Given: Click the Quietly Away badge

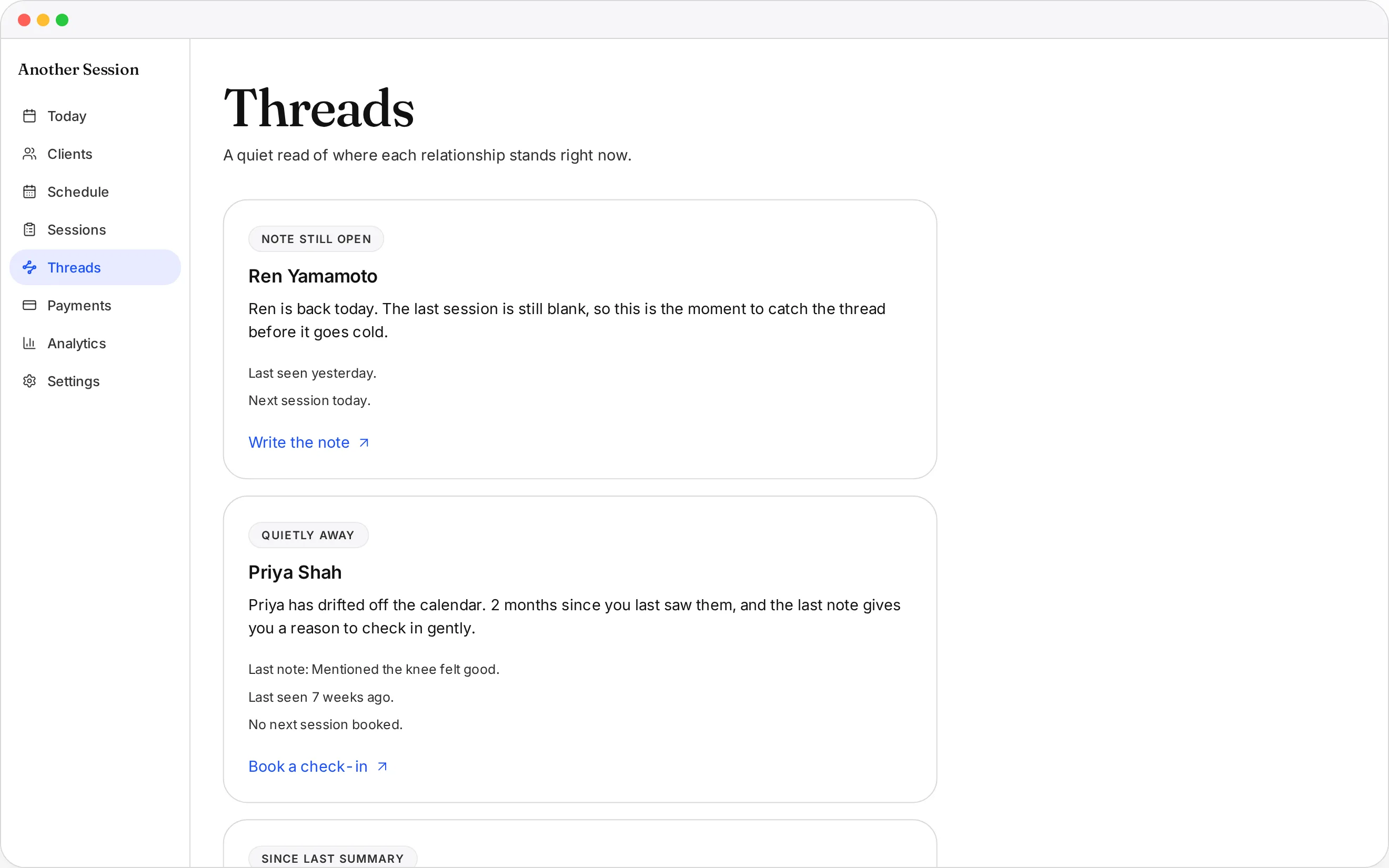Looking at the screenshot, I should [x=308, y=535].
